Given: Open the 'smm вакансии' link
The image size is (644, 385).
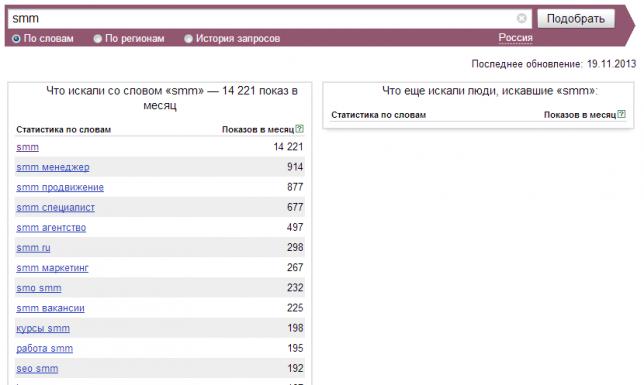Looking at the screenshot, I should click(x=50, y=308).
